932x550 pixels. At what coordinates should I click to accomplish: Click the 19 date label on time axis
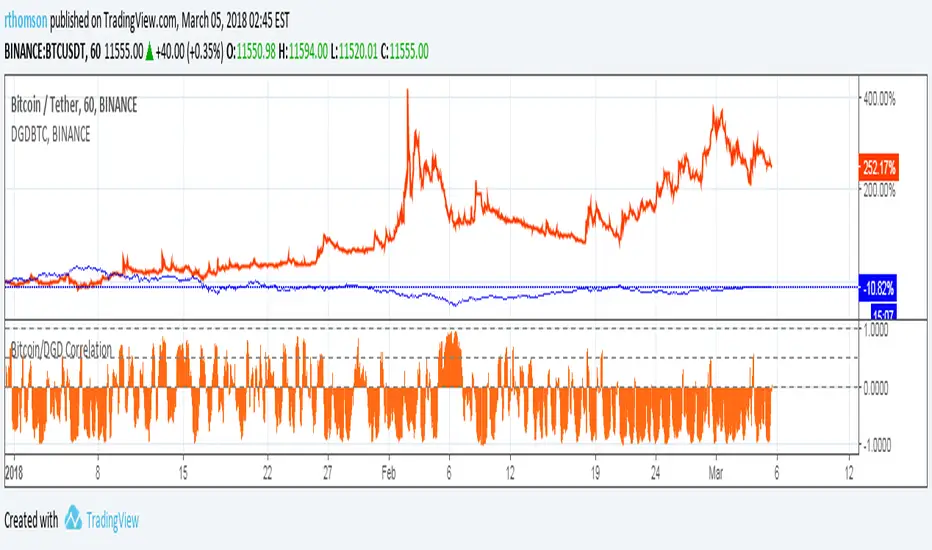pos(595,473)
